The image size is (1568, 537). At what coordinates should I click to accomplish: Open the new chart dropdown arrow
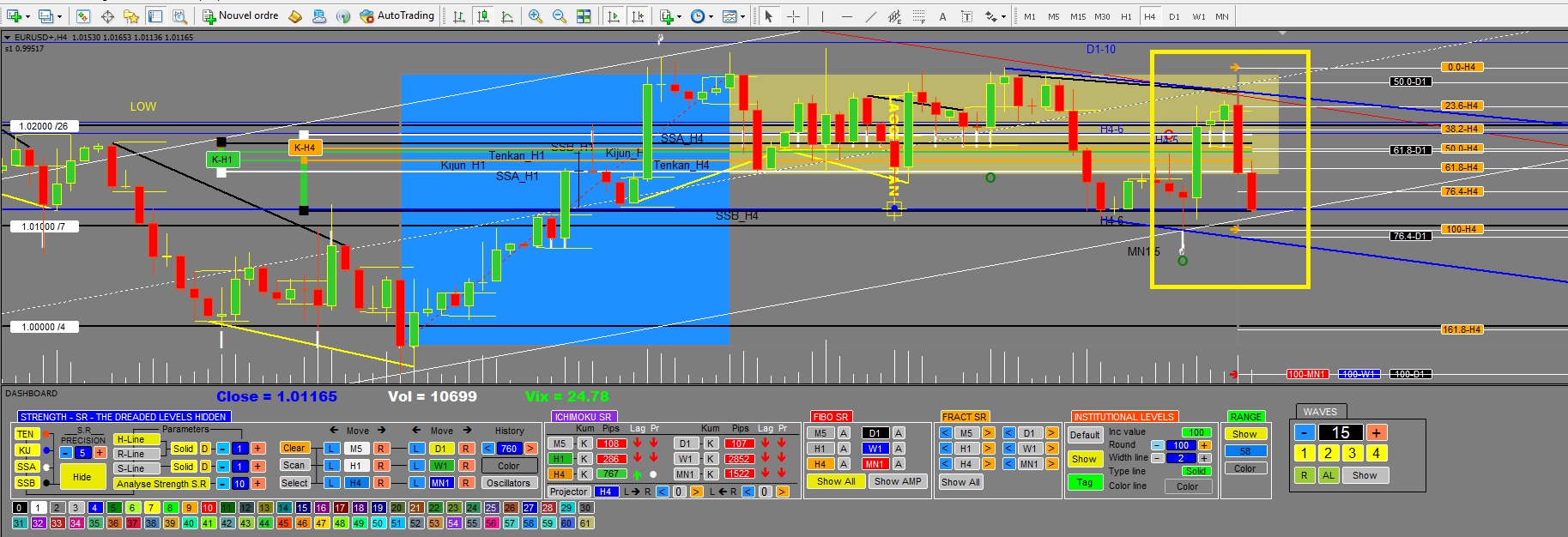[28, 16]
